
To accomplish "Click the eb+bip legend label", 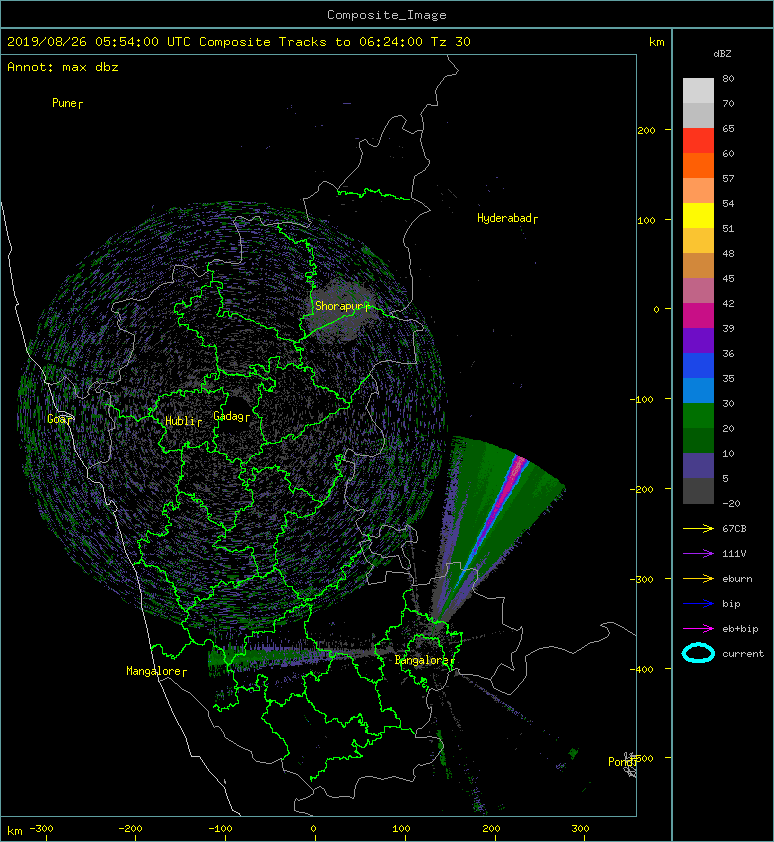I will 740,629.
